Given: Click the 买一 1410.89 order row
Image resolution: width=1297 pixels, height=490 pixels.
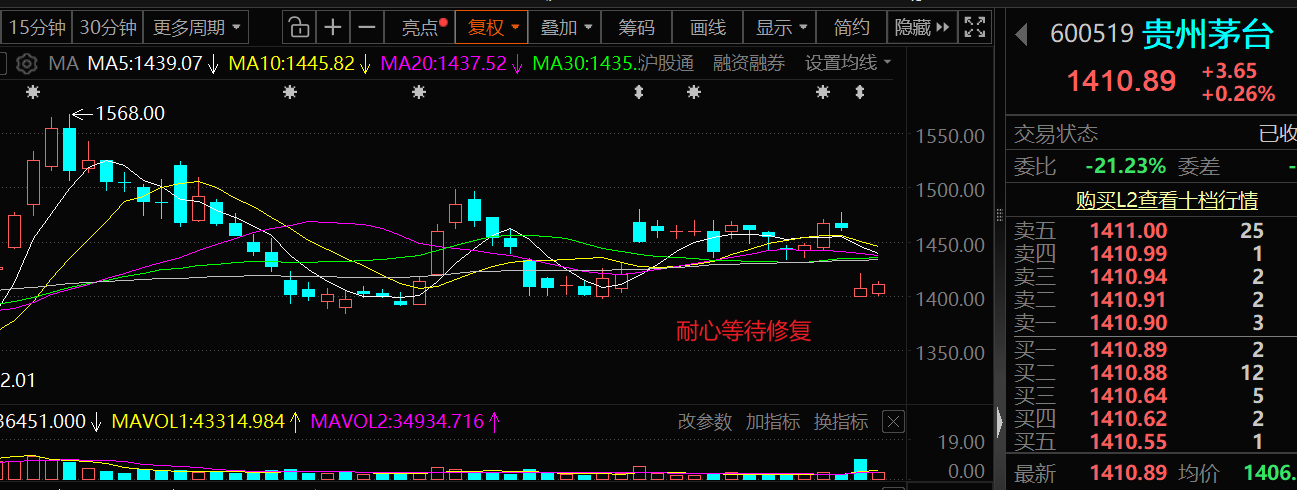Looking at the screenshot, I should click(x=1152, y=350).
